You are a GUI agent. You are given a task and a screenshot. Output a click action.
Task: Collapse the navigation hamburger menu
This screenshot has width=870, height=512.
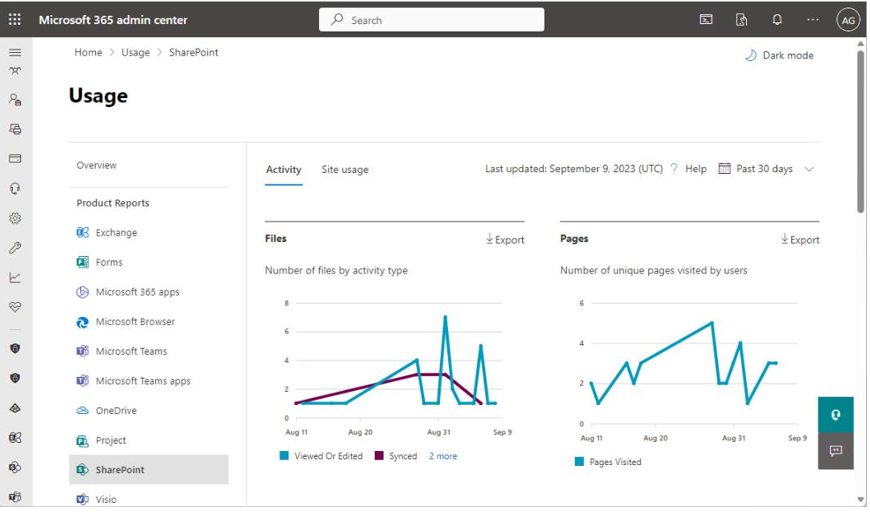15,52
